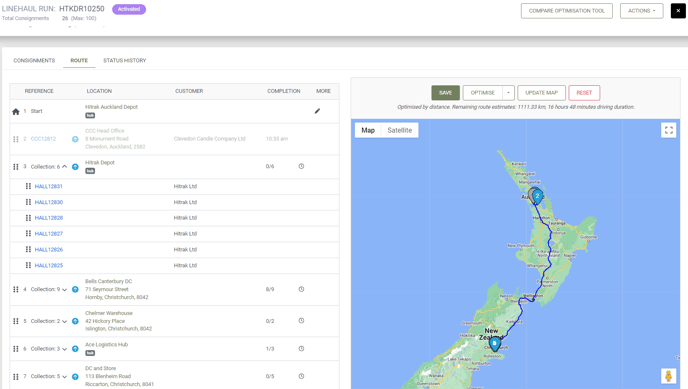Viewport: 688px width, 389px height.
Task: Click blue icon for Chelmer Warehouse row
Action: click(x=75, y=321)
